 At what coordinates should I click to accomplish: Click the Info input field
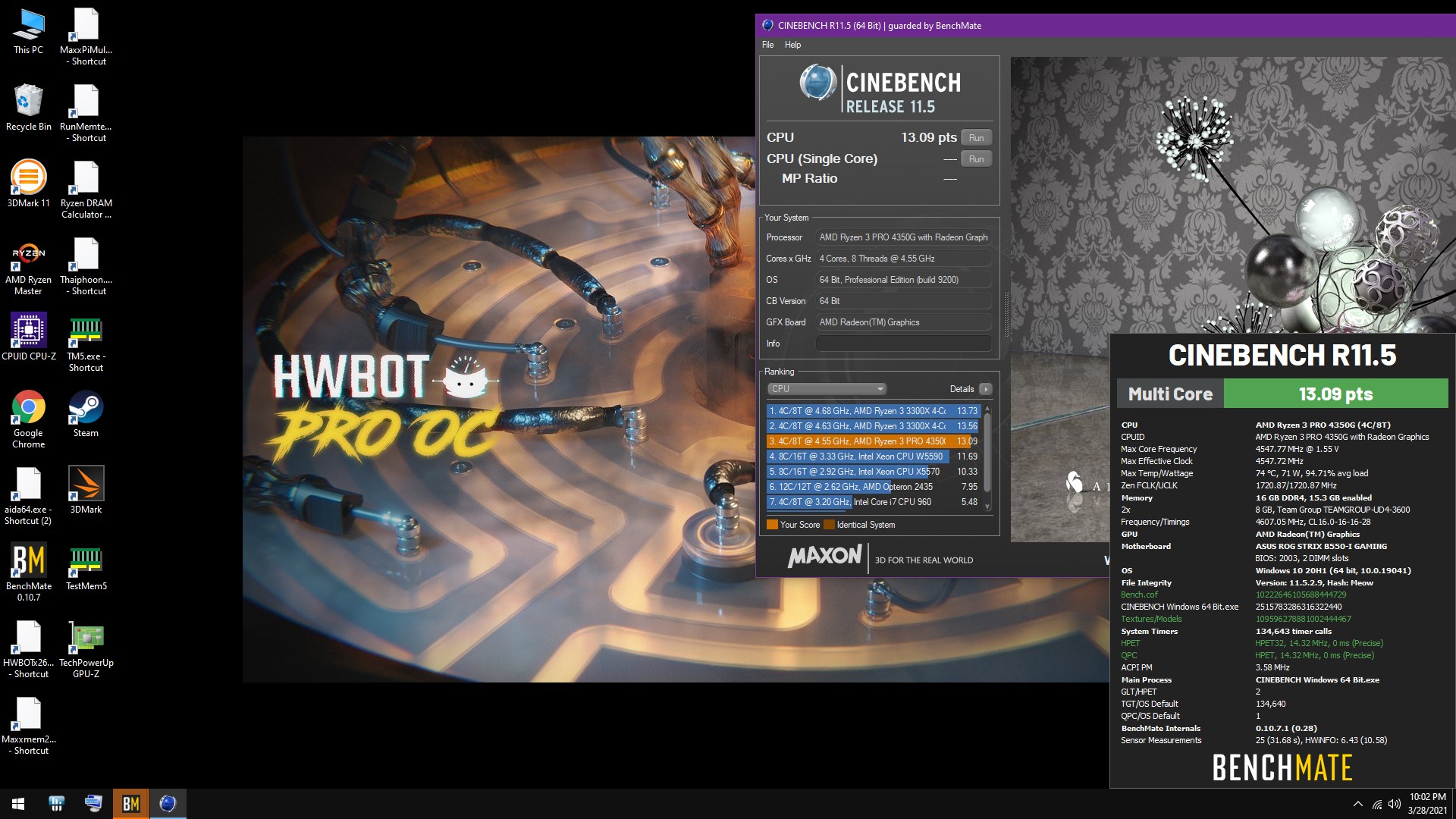903,344
